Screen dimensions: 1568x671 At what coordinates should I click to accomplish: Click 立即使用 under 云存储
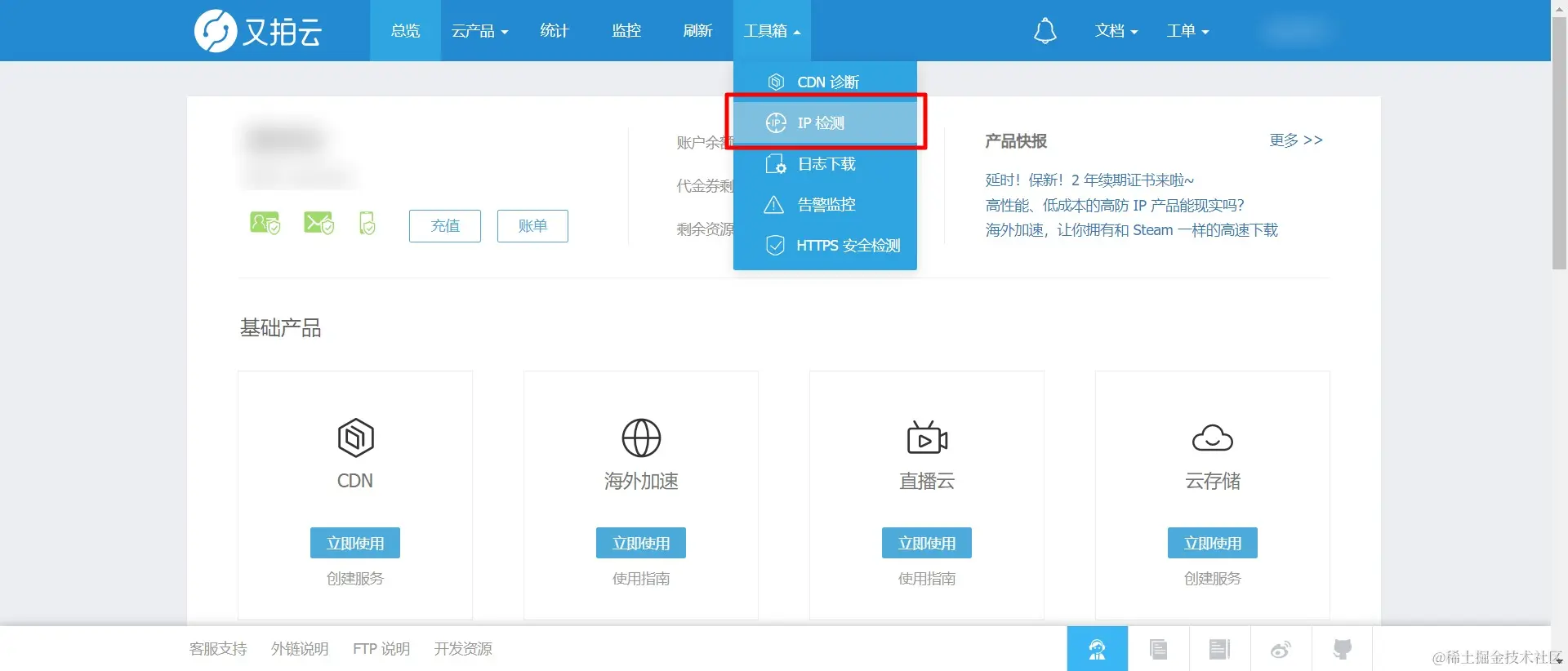pyautogui.click(x=1213, y=543)
